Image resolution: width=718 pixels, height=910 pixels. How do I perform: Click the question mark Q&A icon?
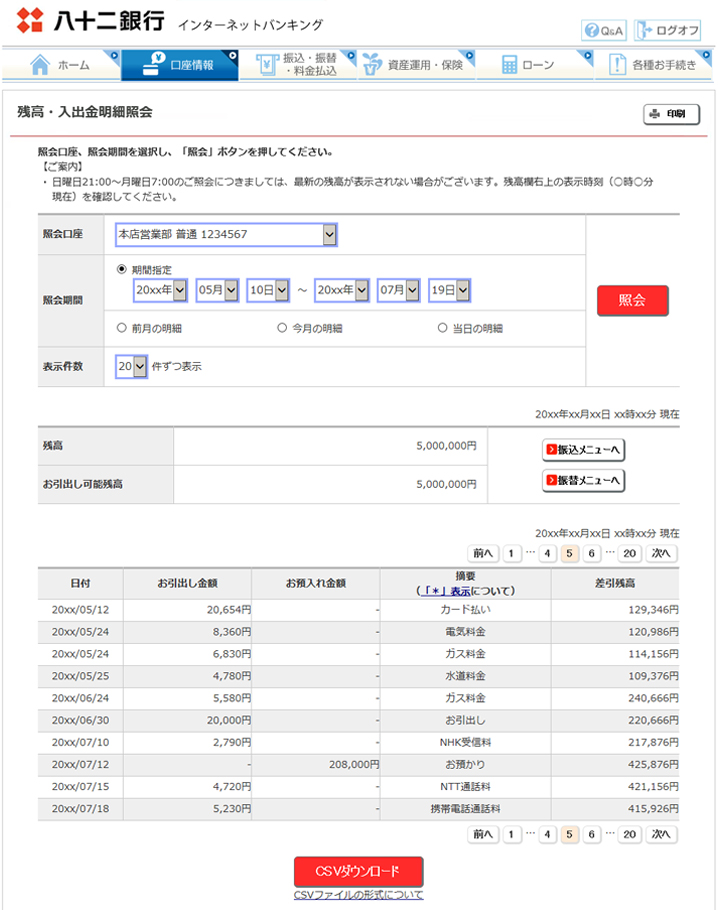[x=591, y=30]
